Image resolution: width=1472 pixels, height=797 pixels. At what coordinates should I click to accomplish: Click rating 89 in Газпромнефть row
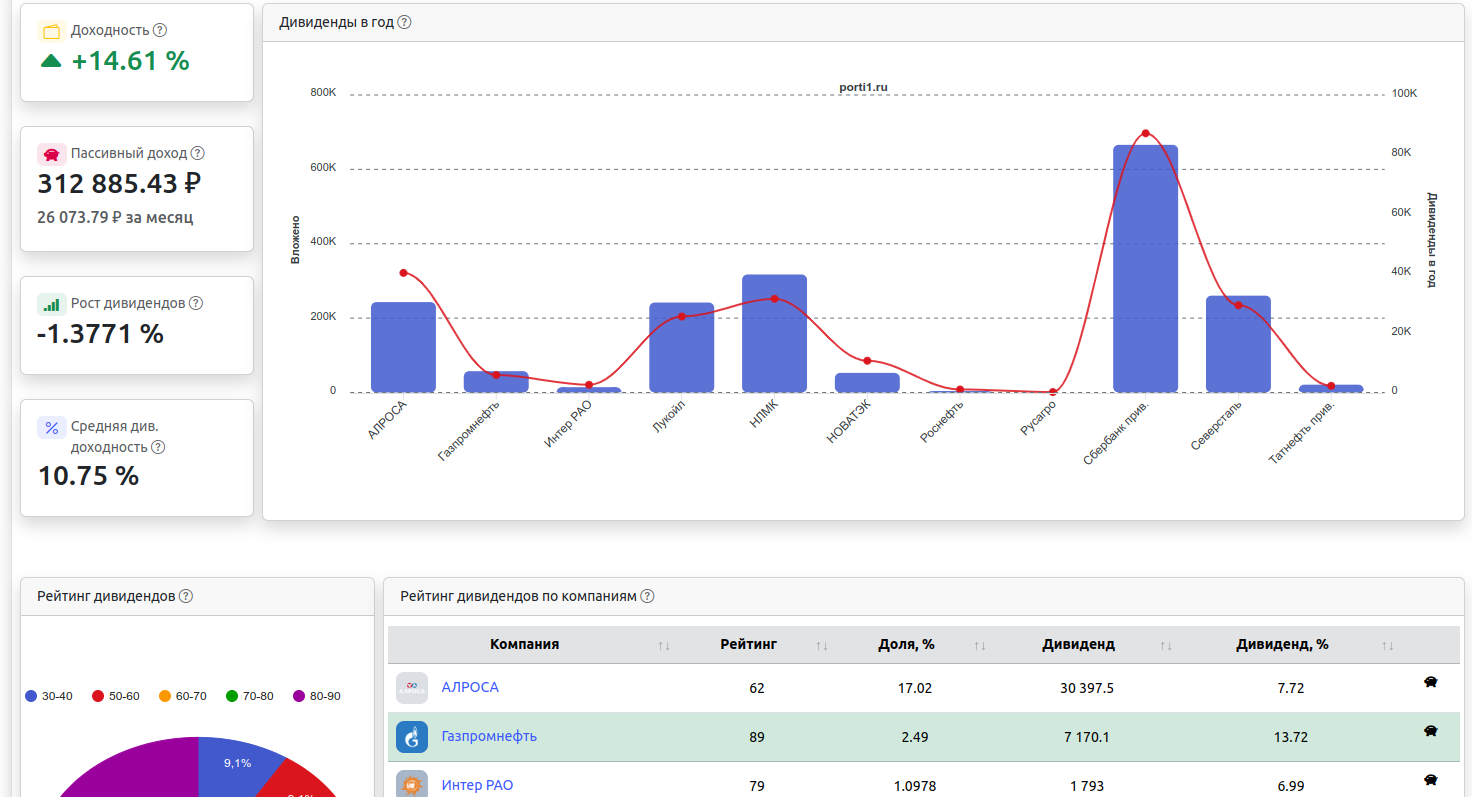757,737
